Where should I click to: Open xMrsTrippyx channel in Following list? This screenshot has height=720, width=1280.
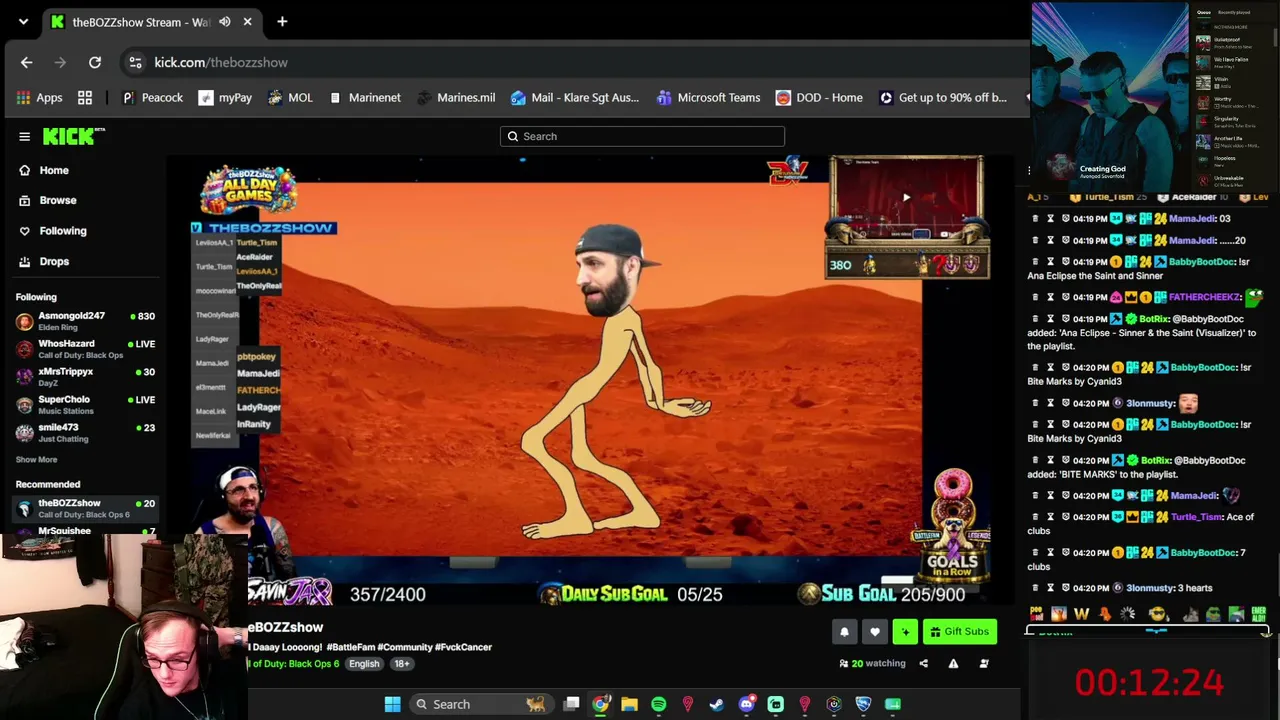pos(85,377)
